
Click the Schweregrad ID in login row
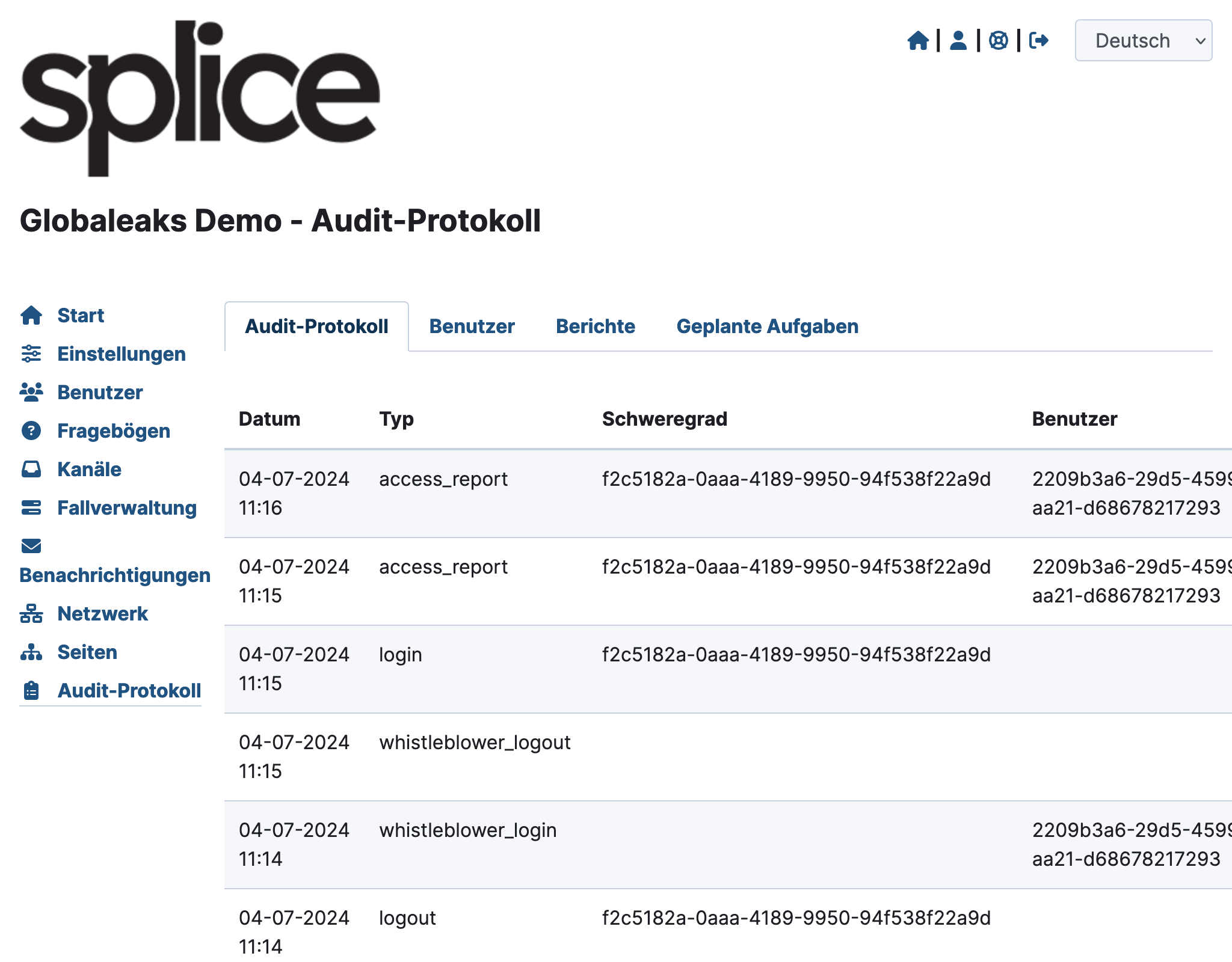coord(796,654)
